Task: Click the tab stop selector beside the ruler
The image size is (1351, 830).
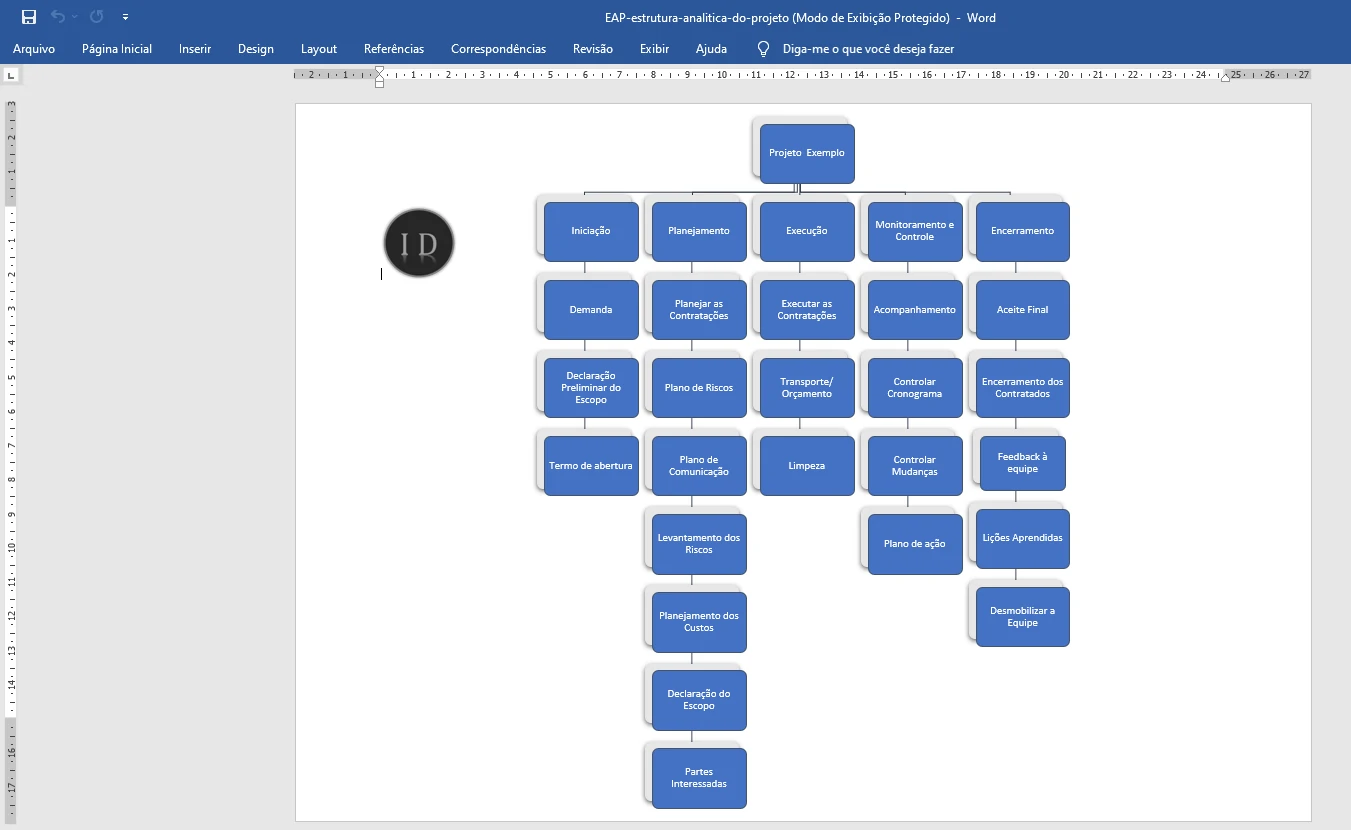Action: tap(10, 75)
